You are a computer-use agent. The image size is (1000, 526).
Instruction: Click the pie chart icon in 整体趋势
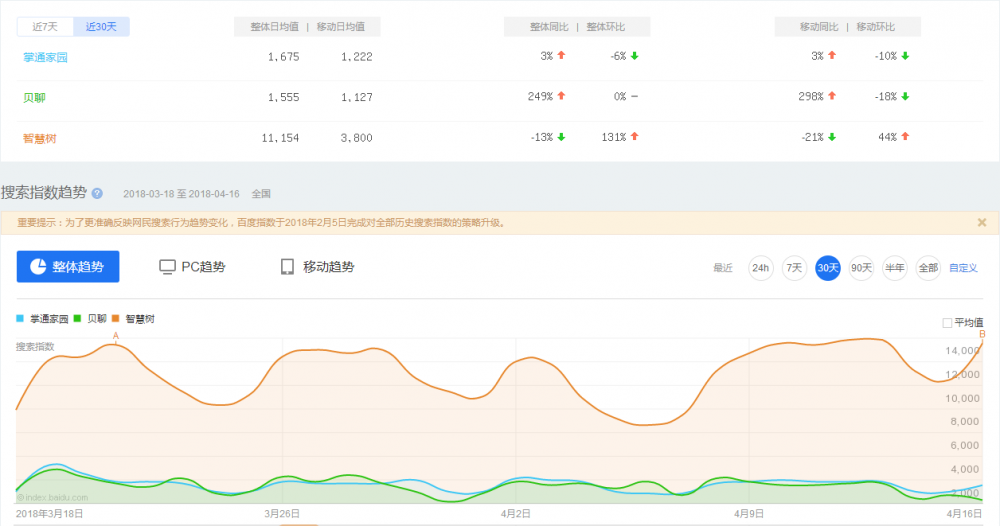(x=37, y=267)
